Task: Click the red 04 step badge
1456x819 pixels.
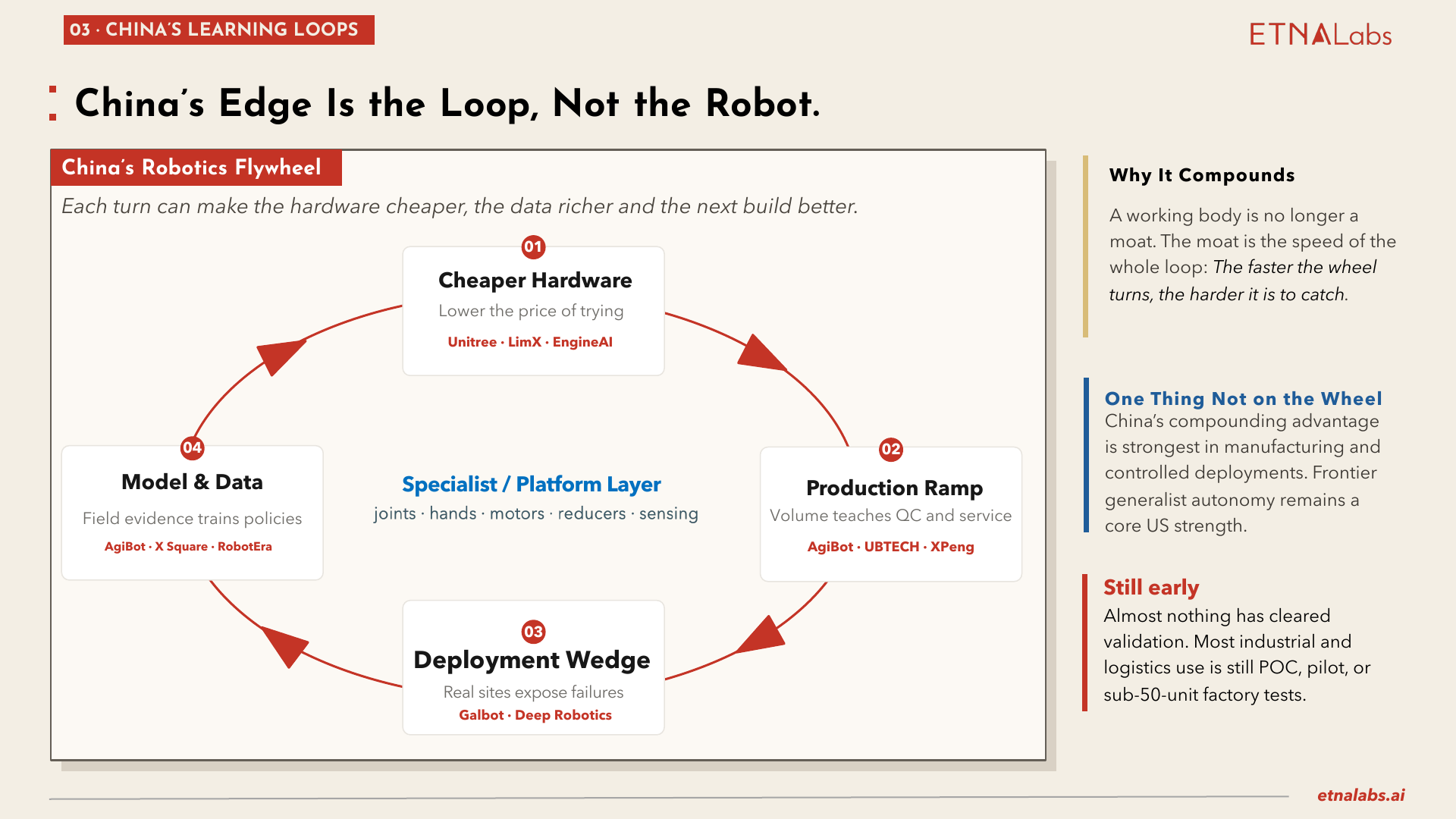Action: [x=192, y=447]
